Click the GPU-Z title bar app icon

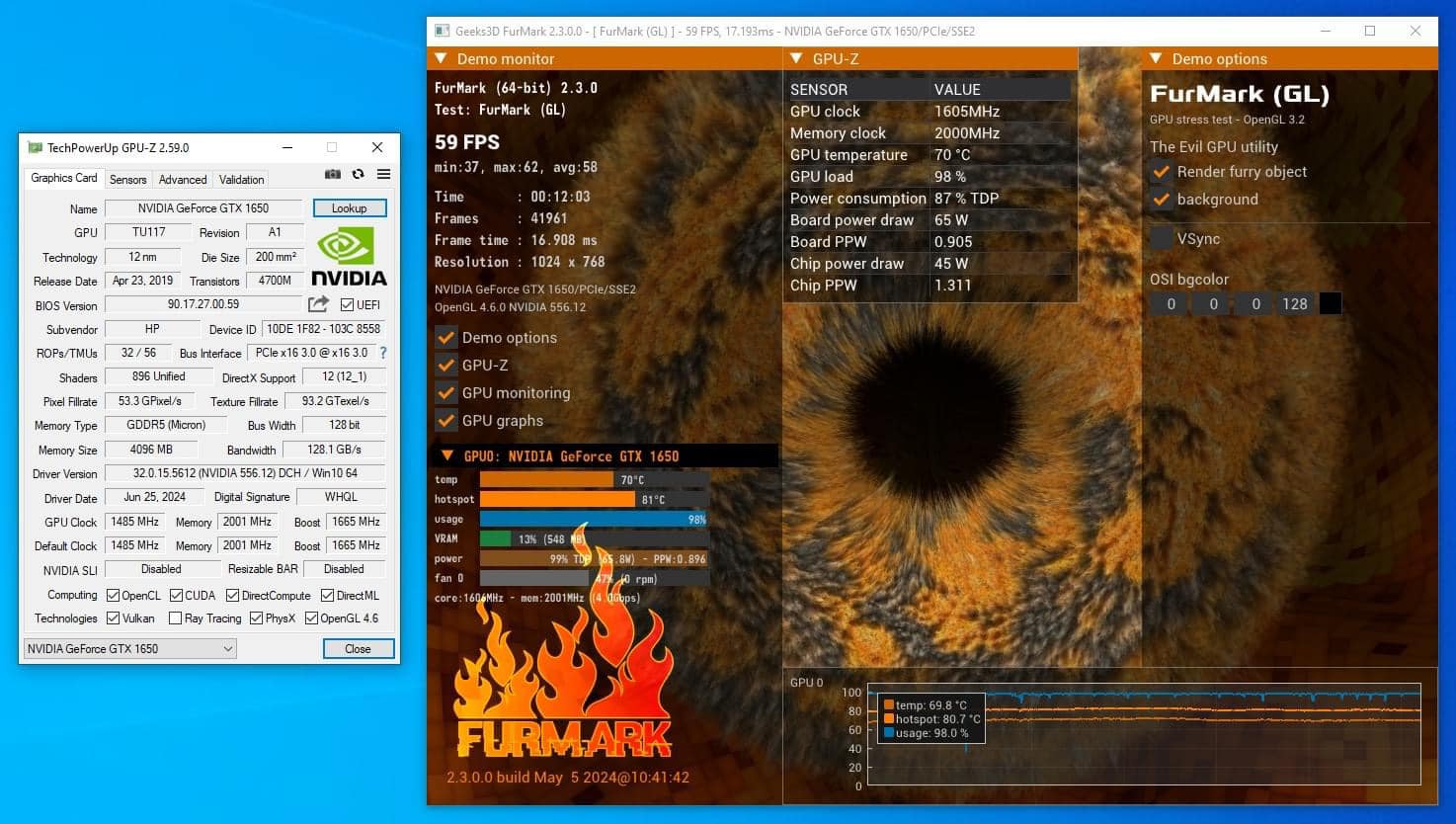point(35,148)
